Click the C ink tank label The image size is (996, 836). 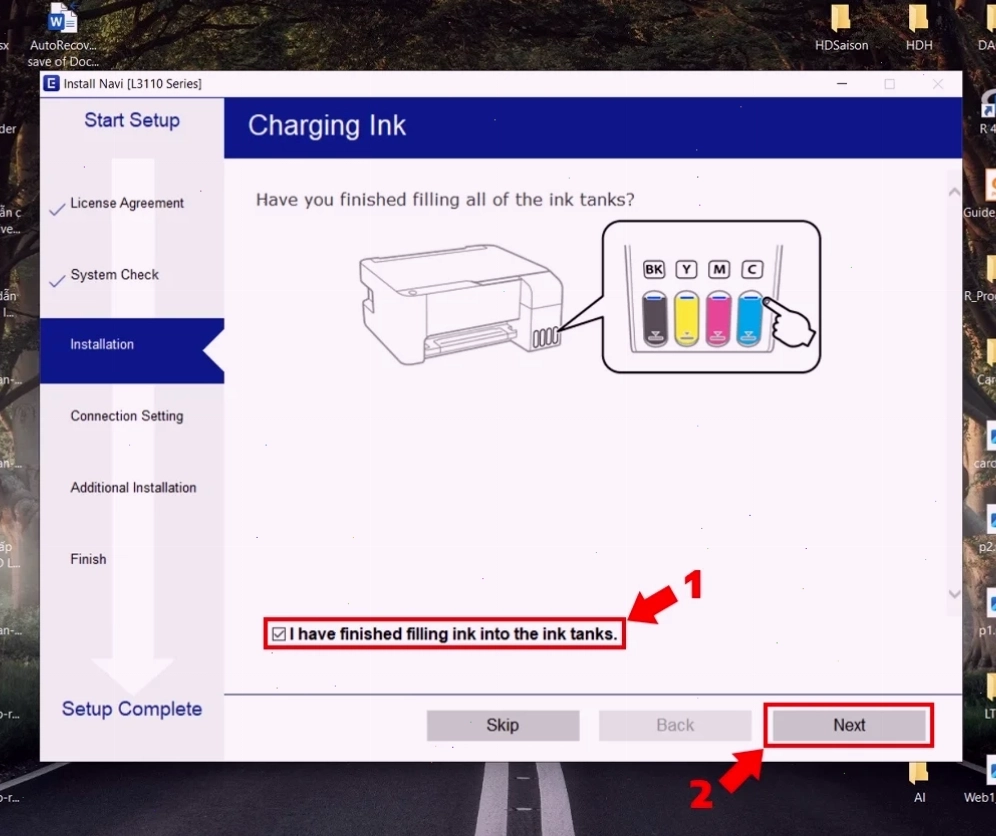(x=751, y=269)
